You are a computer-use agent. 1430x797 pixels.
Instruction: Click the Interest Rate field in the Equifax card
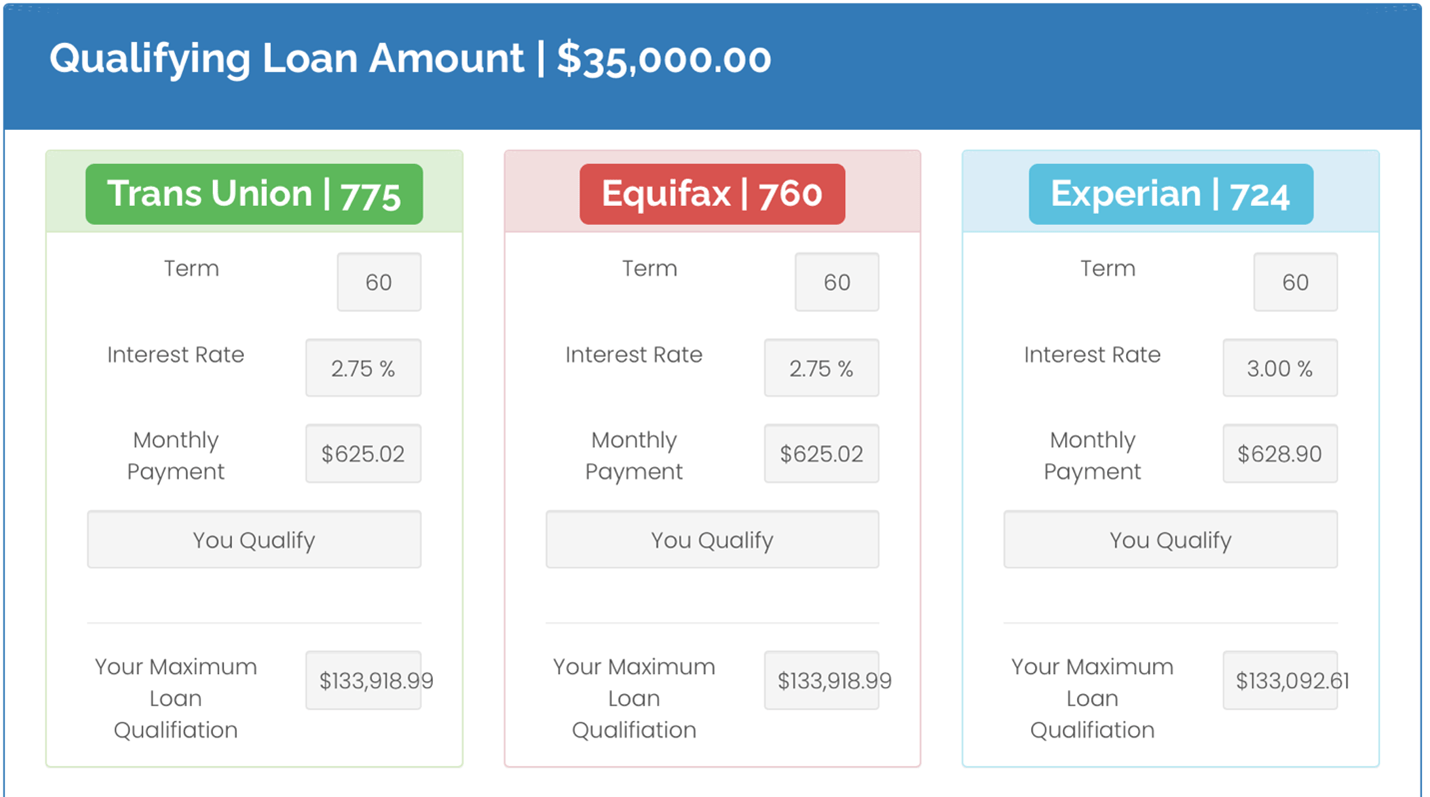(x=820, y=367)
